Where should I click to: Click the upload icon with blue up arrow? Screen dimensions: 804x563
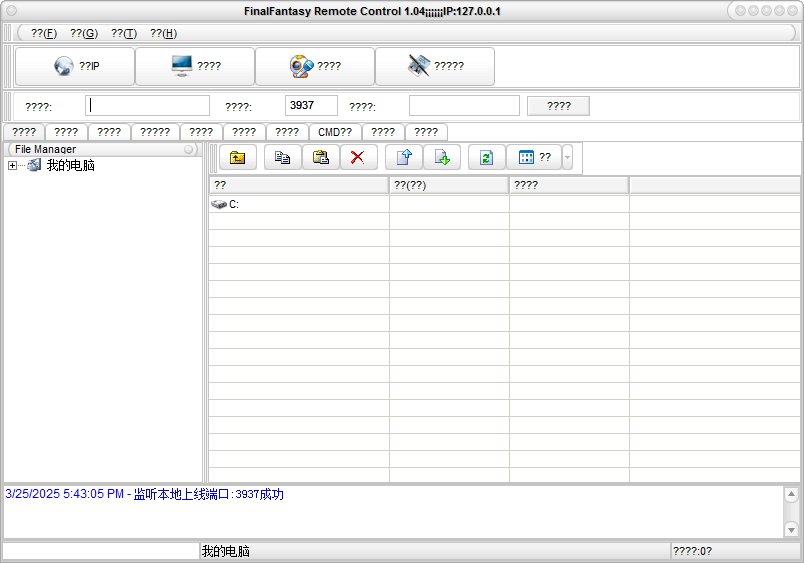pos(403,157)
